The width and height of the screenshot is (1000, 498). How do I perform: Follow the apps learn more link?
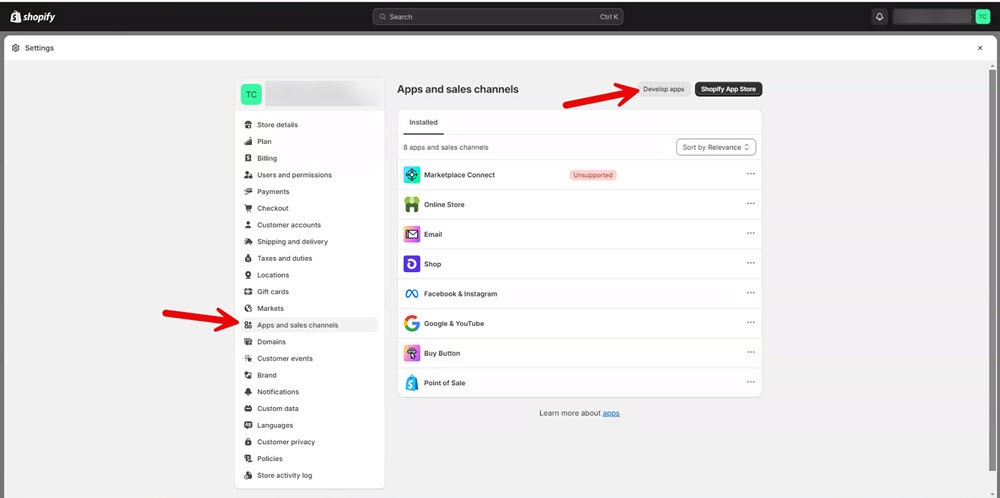tap(611, 413)
